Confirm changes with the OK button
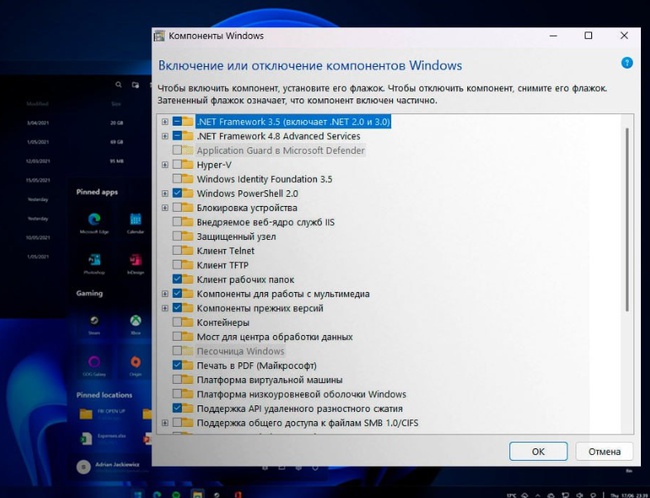The image size is (650, 498). (538, 451)
